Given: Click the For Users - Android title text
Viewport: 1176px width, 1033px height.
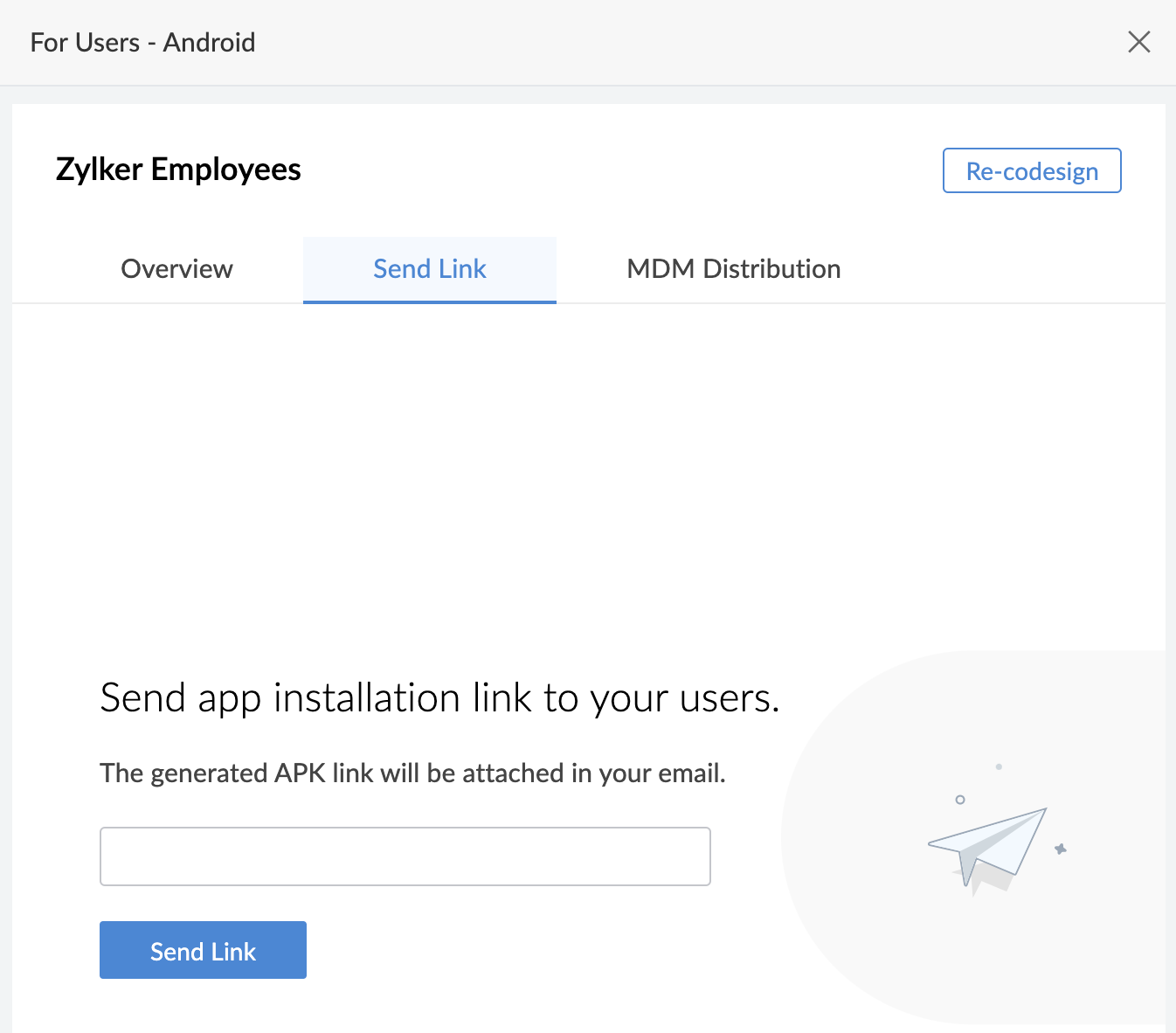Looking at the screenshot, I should [142, 41].
